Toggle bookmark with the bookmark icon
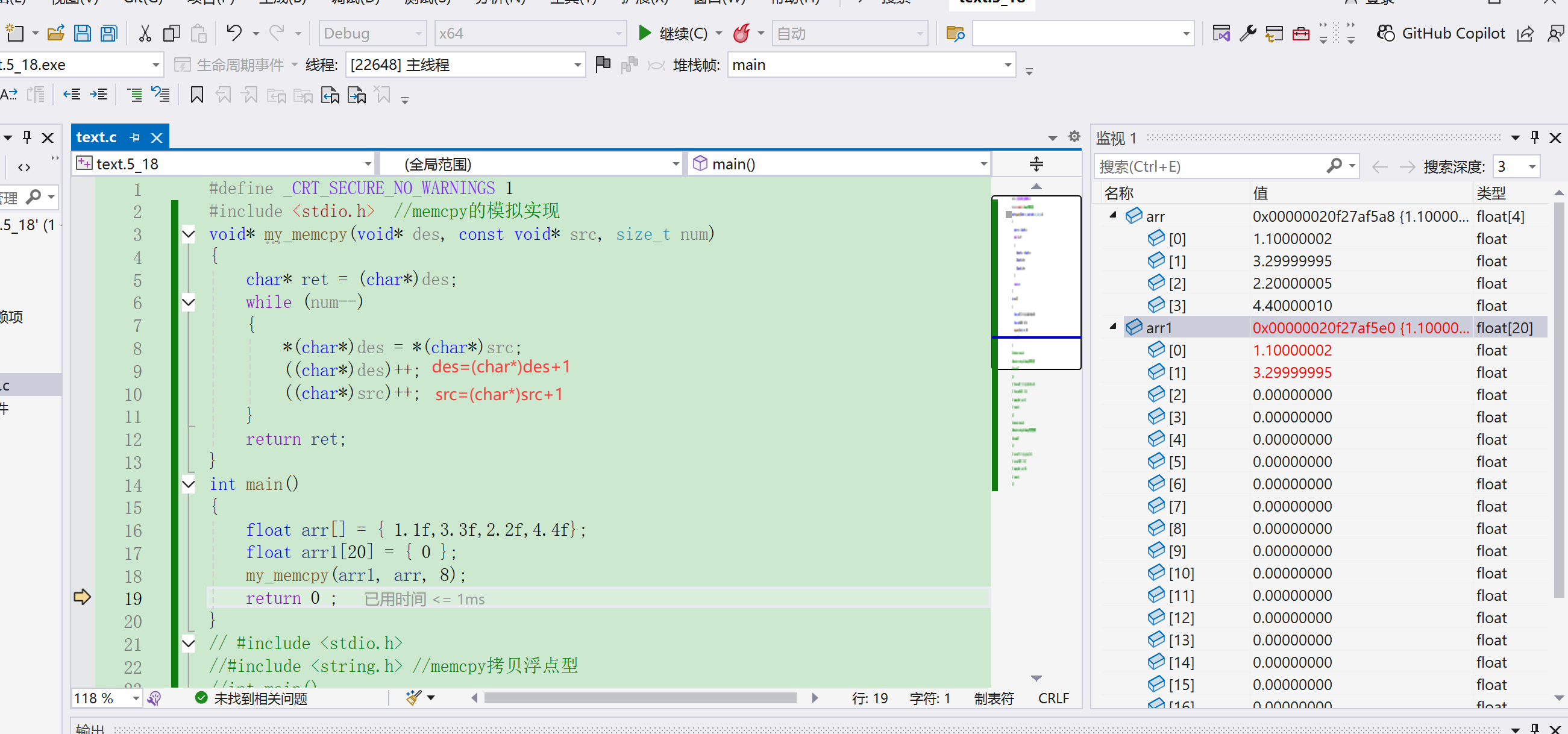The width and height of the screenshot is (1568, 734). (x=196, y=95)
